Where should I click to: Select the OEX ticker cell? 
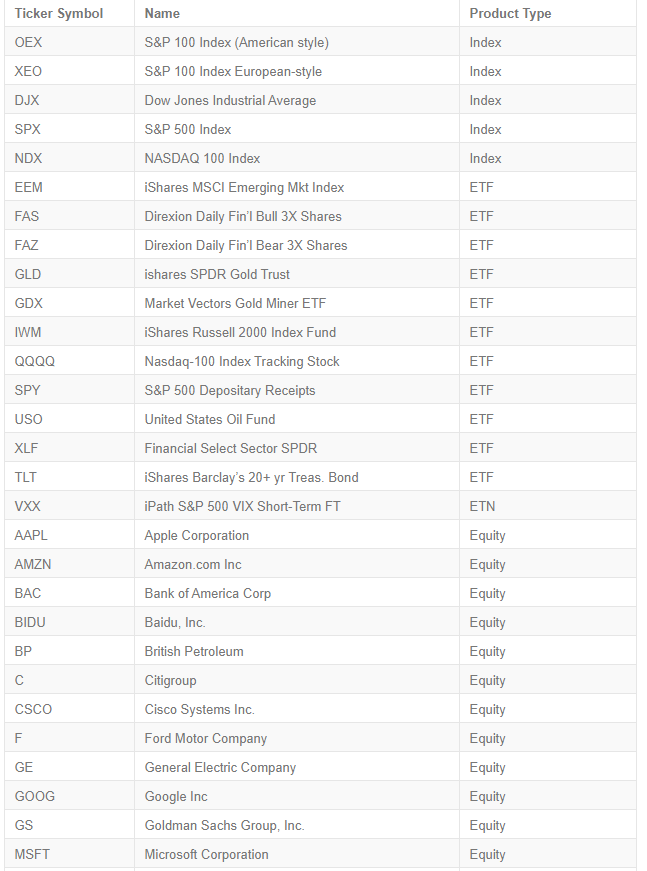point(29,42)
